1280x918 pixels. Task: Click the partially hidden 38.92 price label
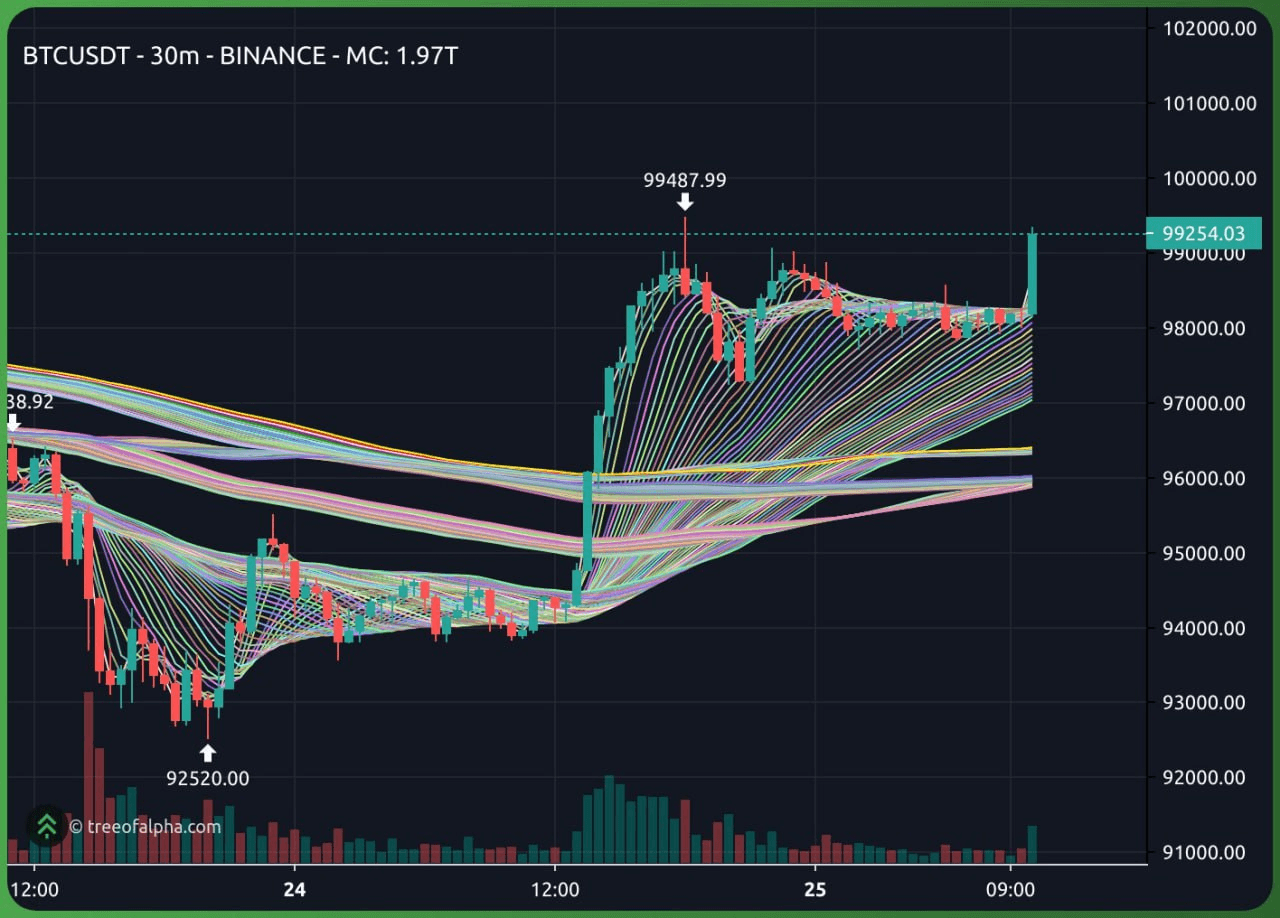[29, 402]
